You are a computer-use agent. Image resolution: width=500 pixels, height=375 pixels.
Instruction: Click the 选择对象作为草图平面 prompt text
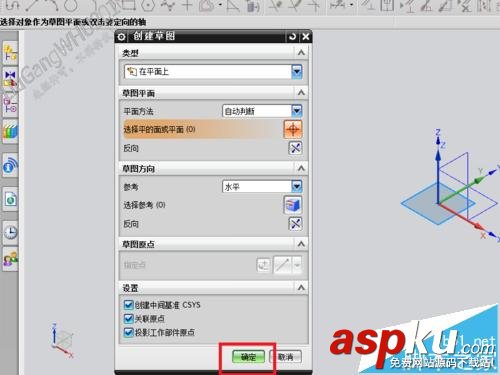pyautogui.click(x=73, y=22)
